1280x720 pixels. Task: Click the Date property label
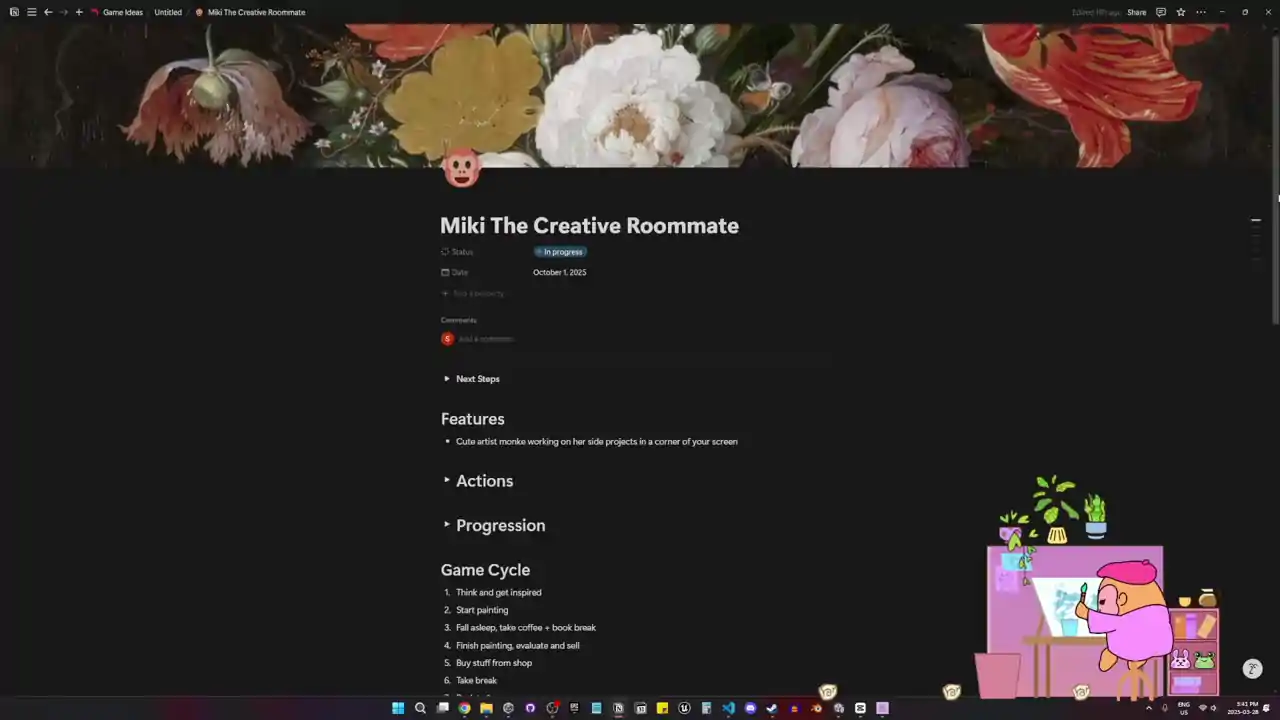[x=455, y=272]
